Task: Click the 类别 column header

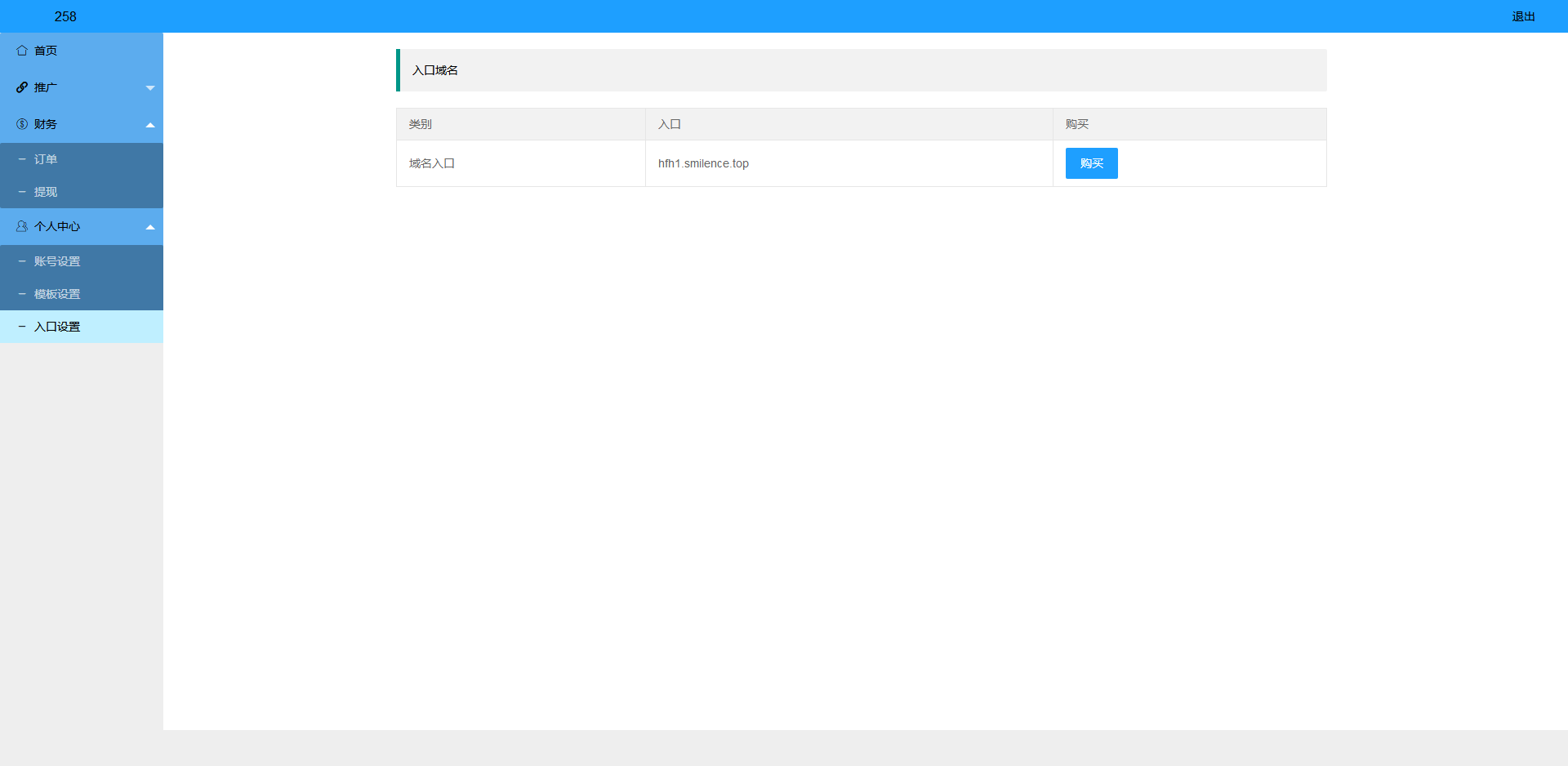Action: click(x=421, y=124)
